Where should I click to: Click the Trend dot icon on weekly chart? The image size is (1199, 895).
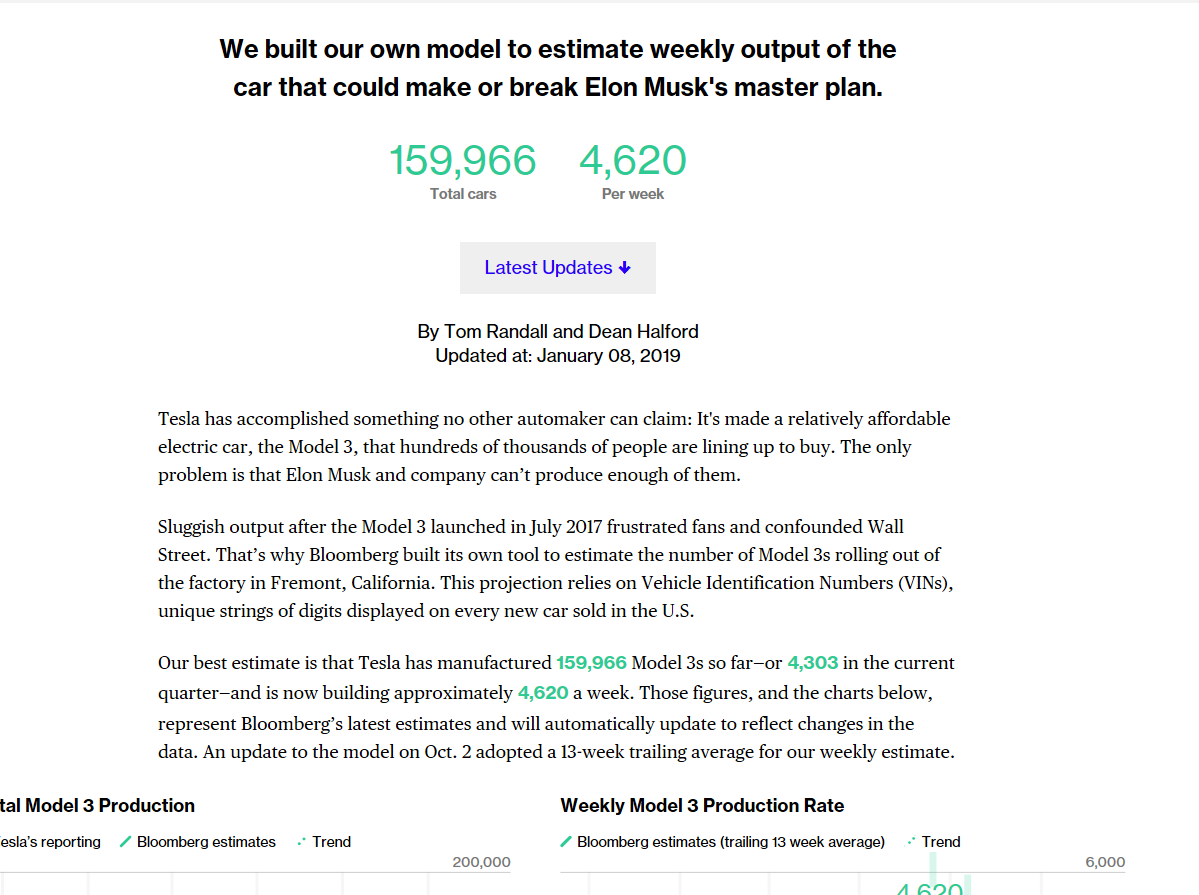pos(910,841)
